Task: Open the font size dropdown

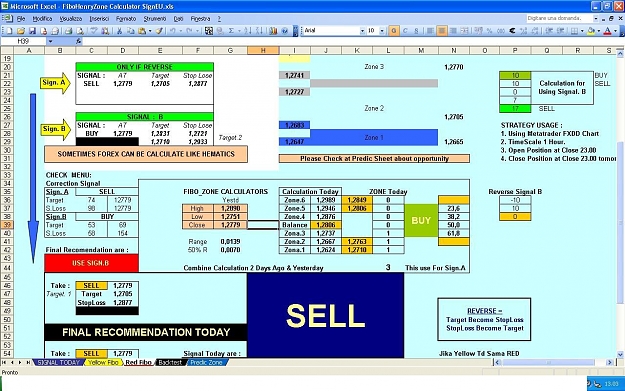Action: (x=382, y=31)
